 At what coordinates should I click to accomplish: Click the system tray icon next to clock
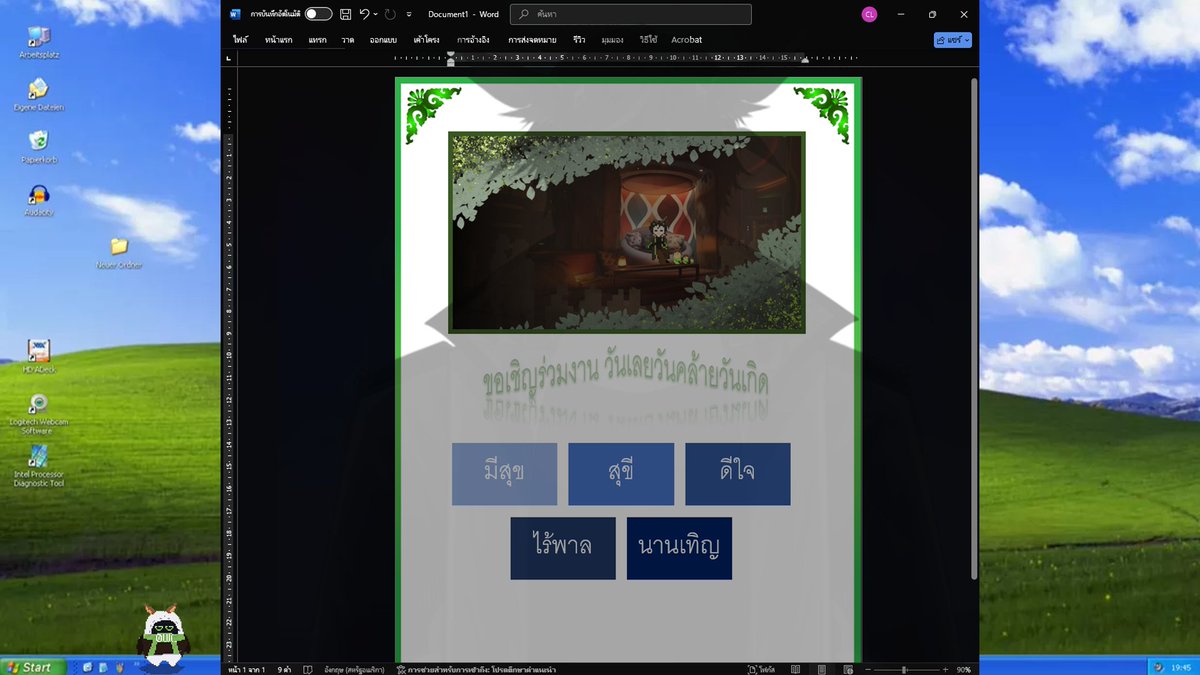tap(1158, 667)
